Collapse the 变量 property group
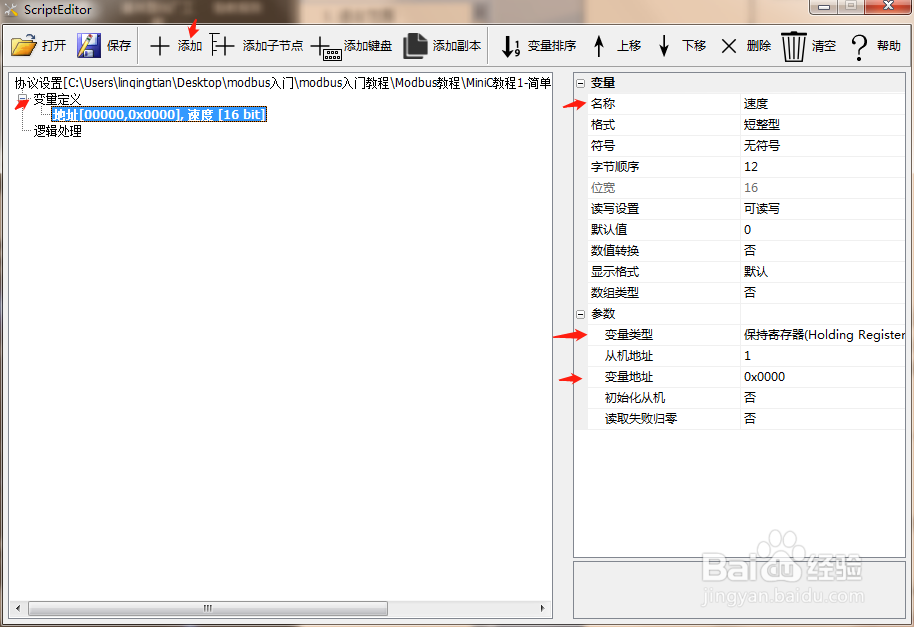This screenshot has width=914, height=627. (581, 83)
